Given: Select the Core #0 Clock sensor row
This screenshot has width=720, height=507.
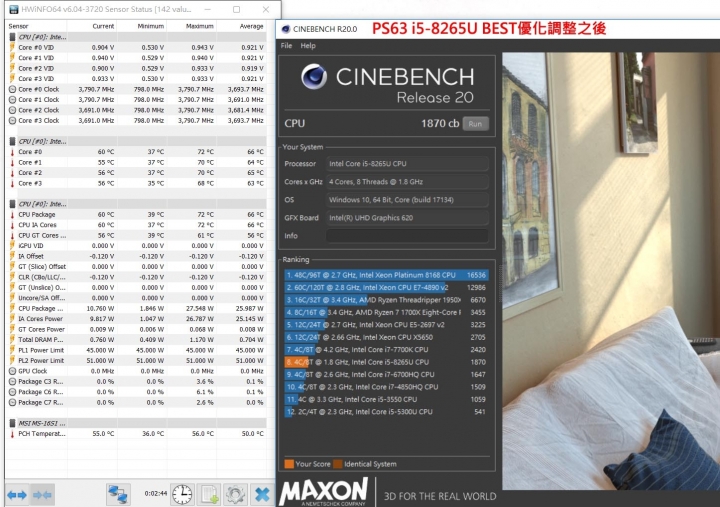Looking at the screenshot, I should (x=137, y=89).
